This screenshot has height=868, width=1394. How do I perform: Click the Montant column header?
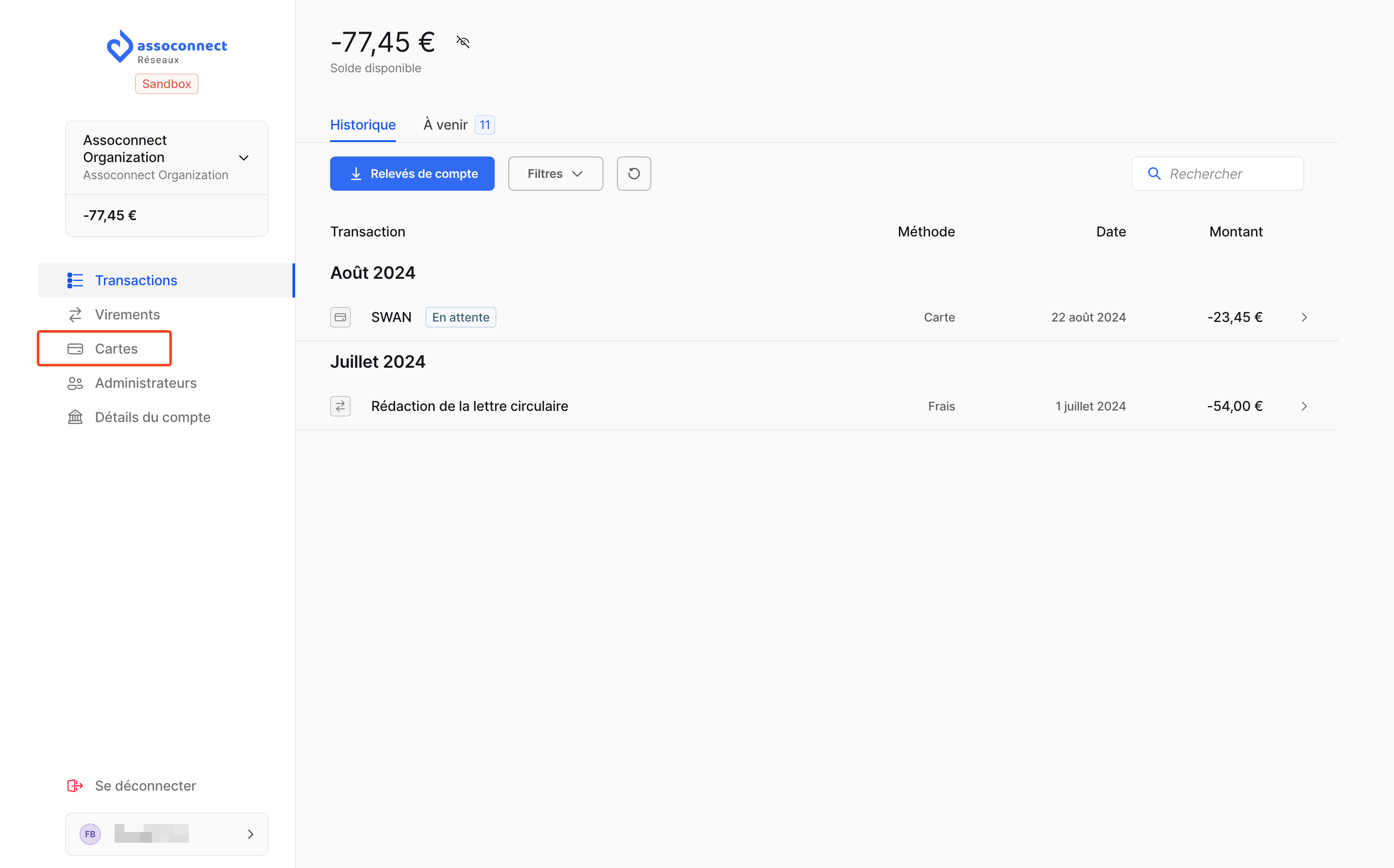click(x=1235, y=231)
